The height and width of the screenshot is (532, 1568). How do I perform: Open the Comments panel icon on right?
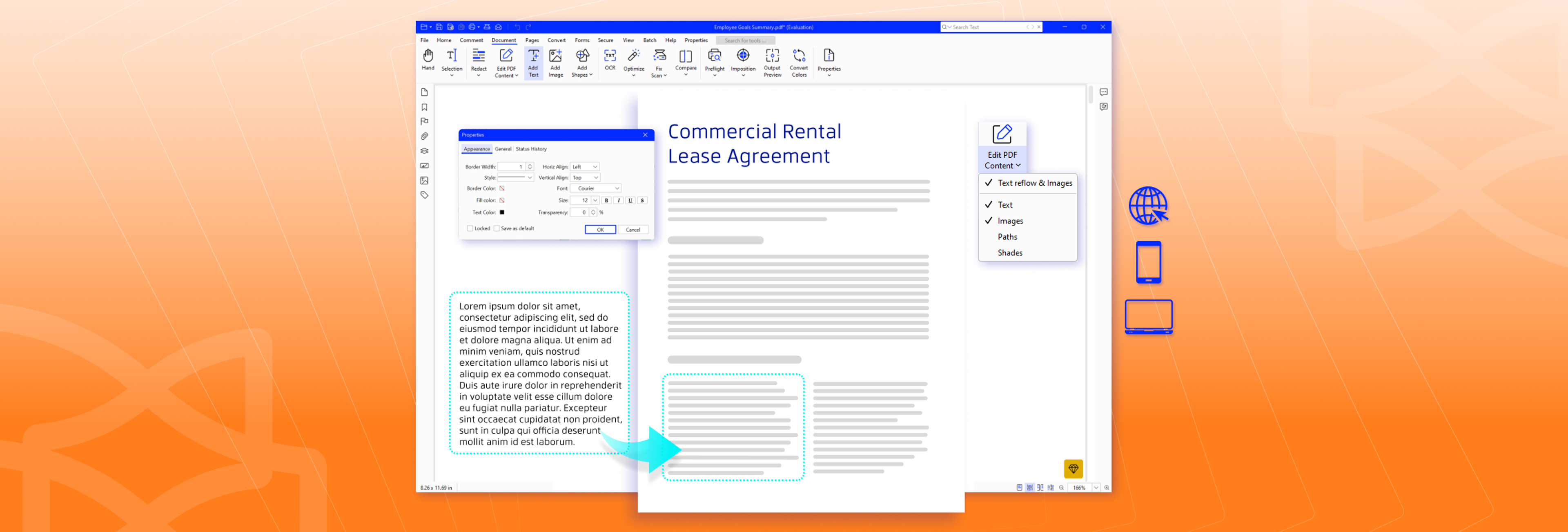pyautogui.click(x=1103, y=92)
